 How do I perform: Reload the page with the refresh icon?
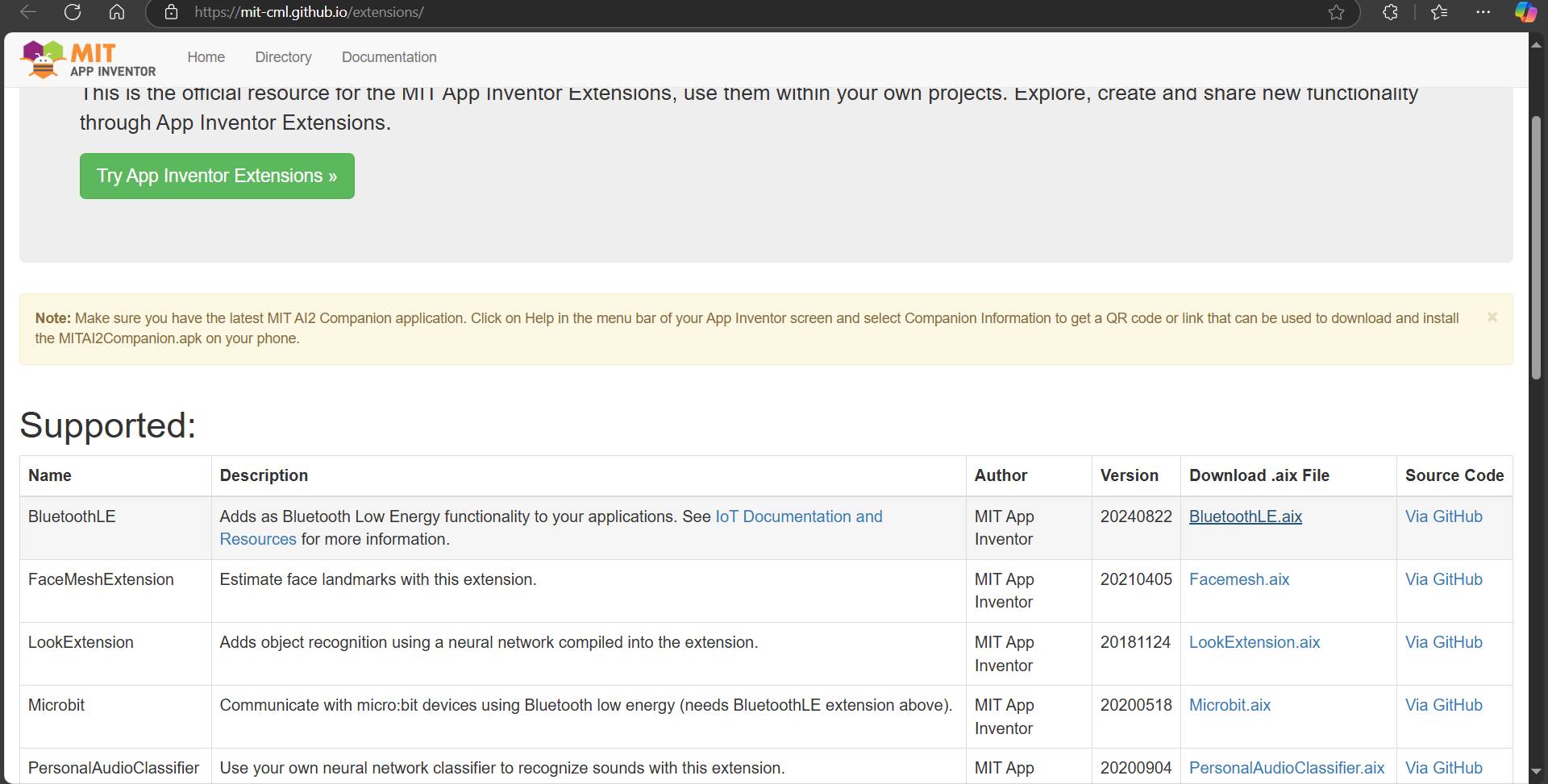pos(73,12)
